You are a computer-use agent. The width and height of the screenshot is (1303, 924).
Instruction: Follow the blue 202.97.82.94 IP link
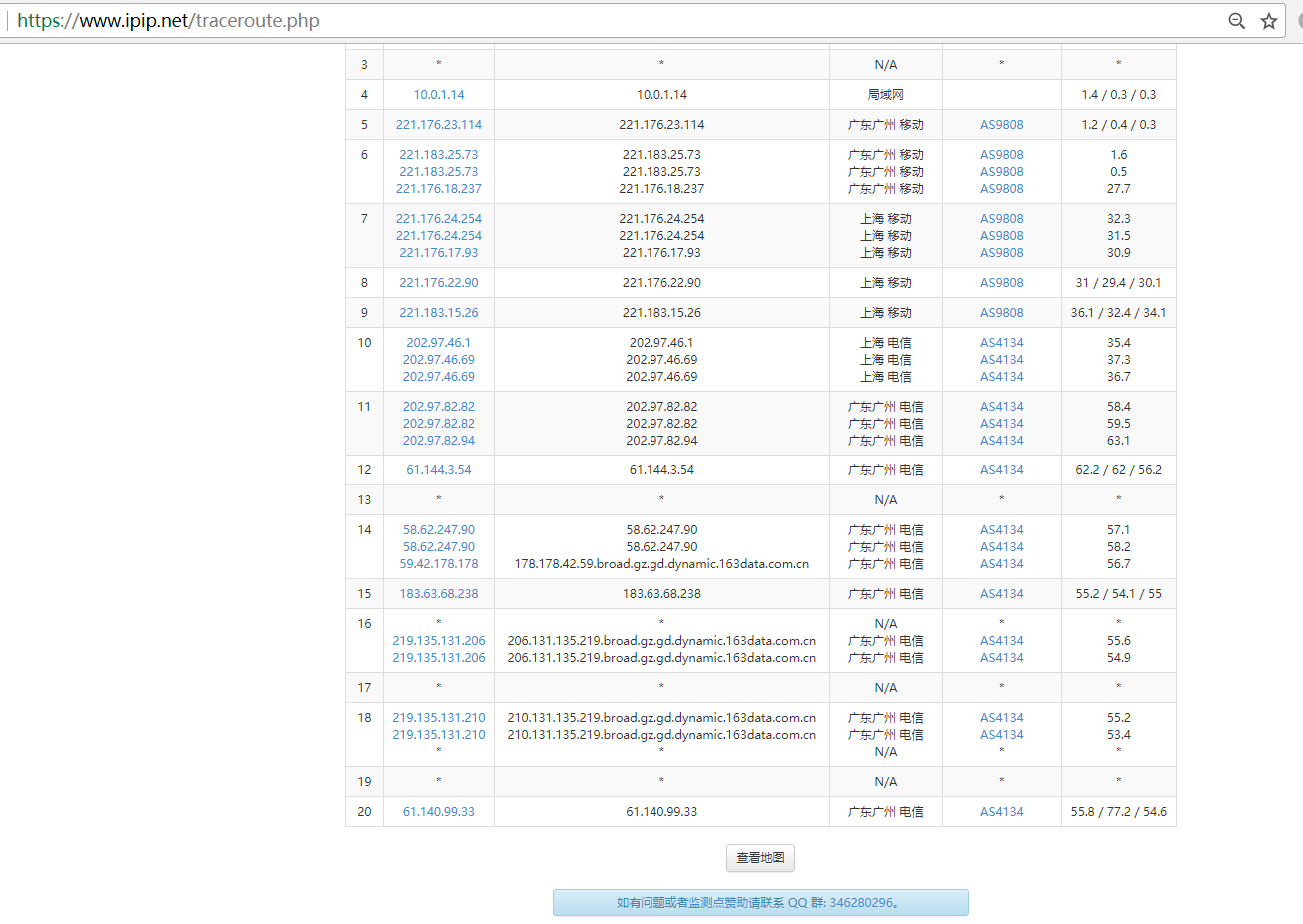tap(439, 441)
